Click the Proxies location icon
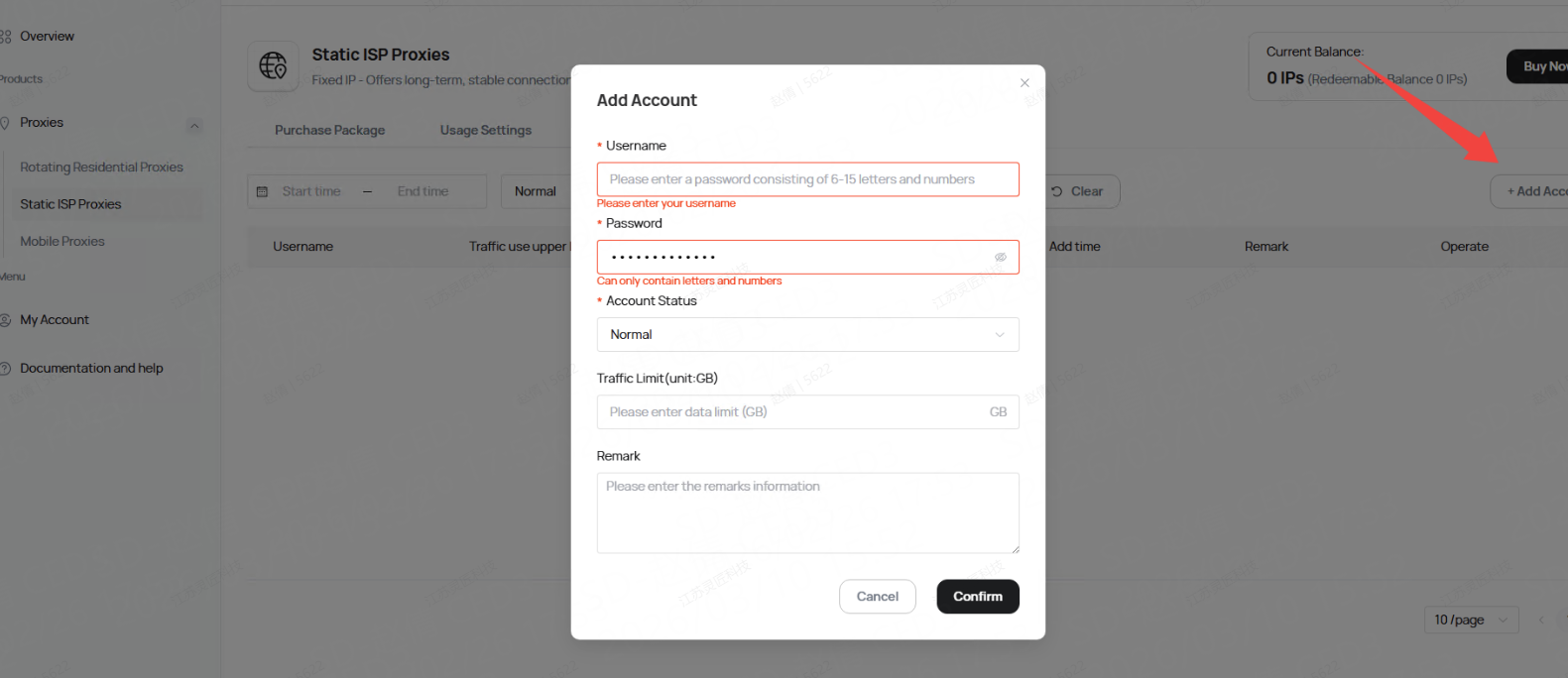This screenshot has height=678, width=1568. (6, 123)
